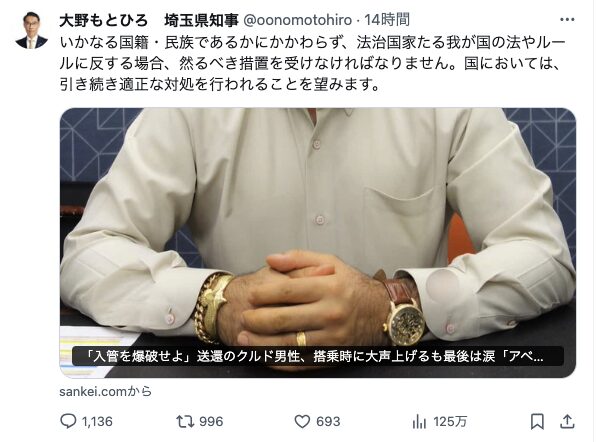The image size is (596, 442).
Task: Click the 125万 views count
Action: 450,422
